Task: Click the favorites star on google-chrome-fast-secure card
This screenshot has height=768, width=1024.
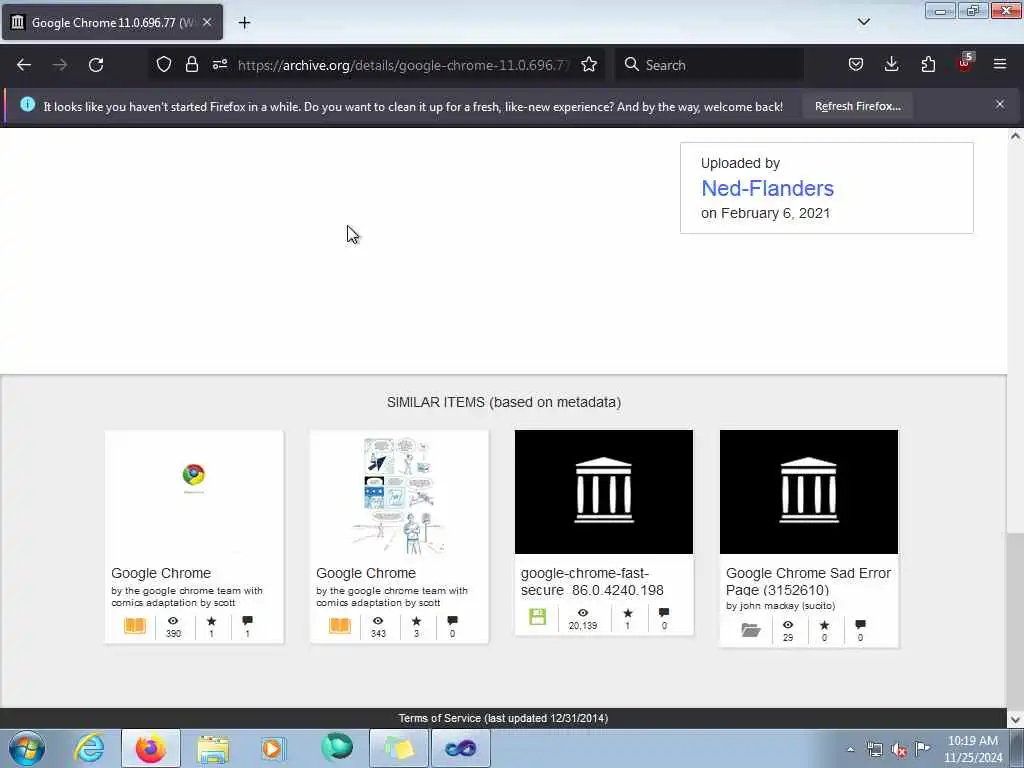Action: (x=628, y=613)
